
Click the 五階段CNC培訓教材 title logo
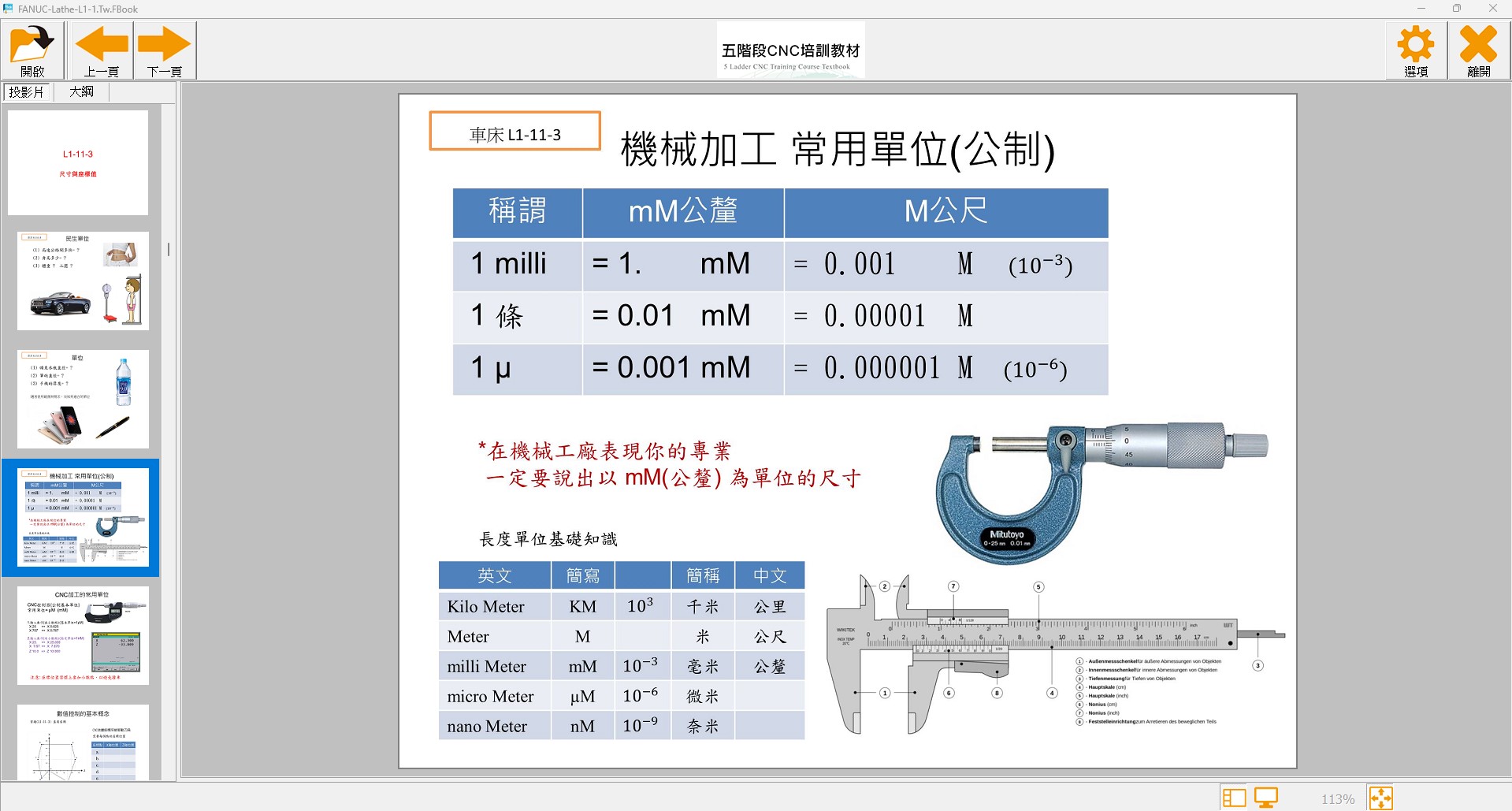pyautogui.click(x=790, y=50)
